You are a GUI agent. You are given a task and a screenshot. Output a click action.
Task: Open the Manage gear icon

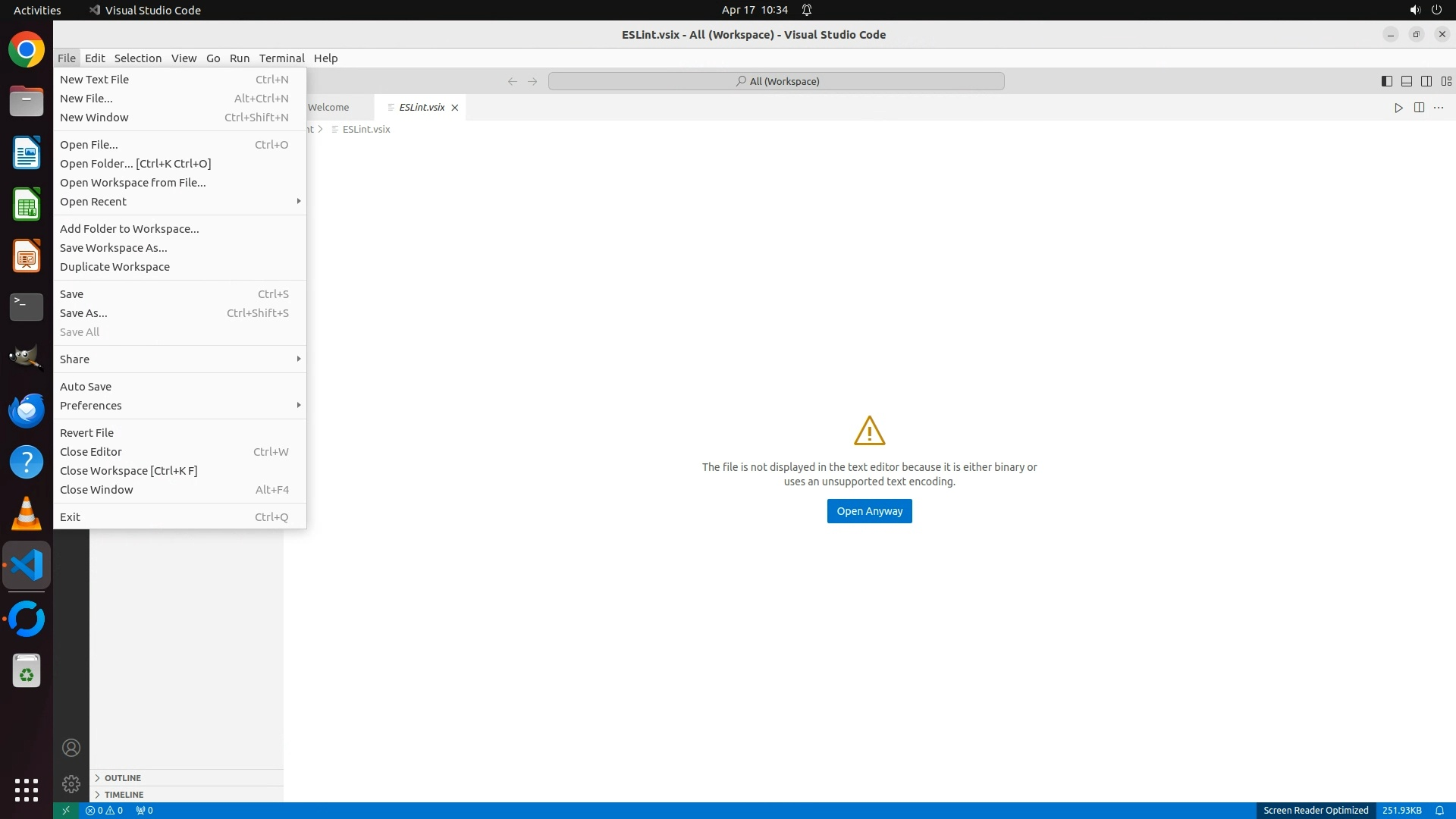tap(71, 784)
